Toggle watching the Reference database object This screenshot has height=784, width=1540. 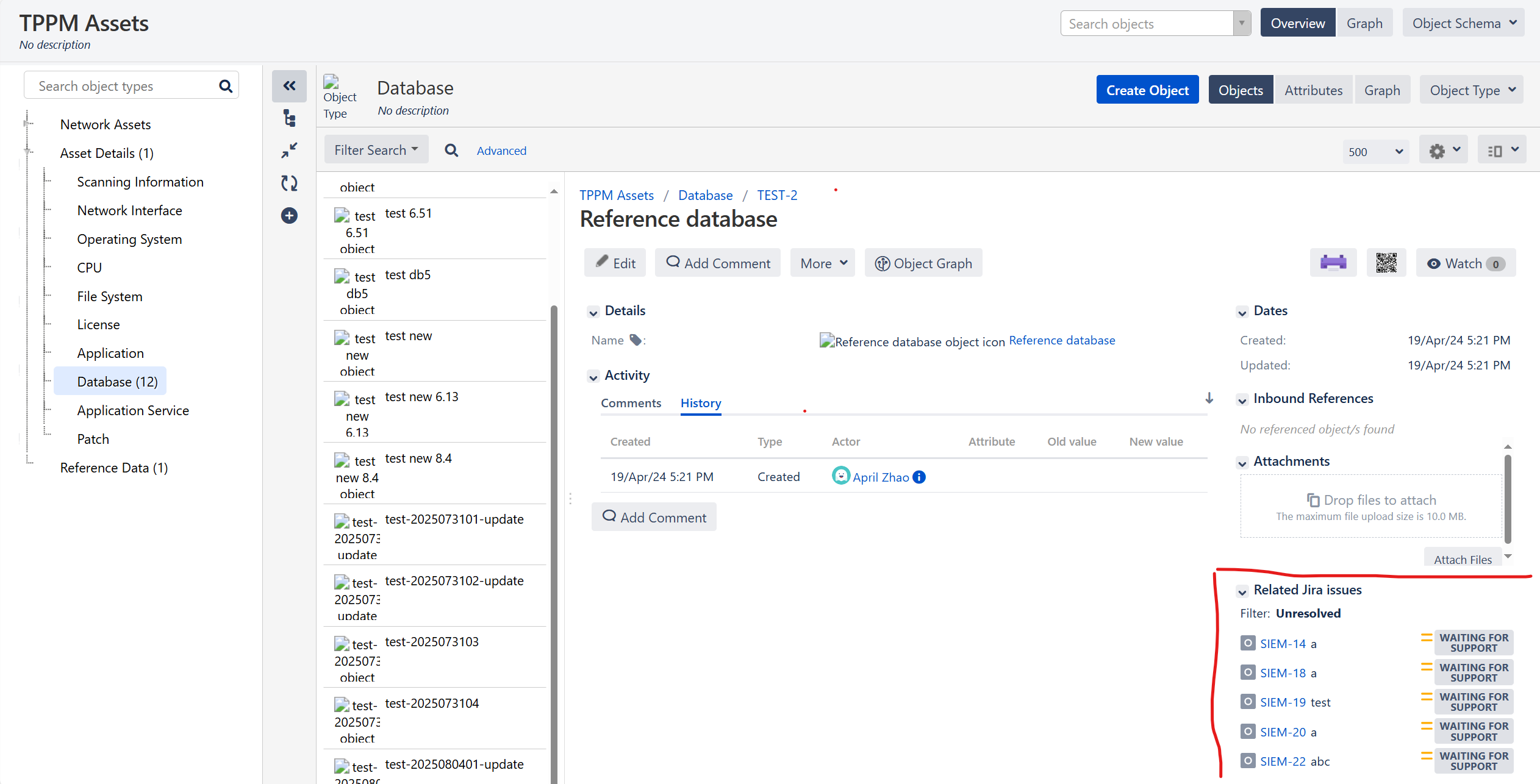[x=1464, y=263]
